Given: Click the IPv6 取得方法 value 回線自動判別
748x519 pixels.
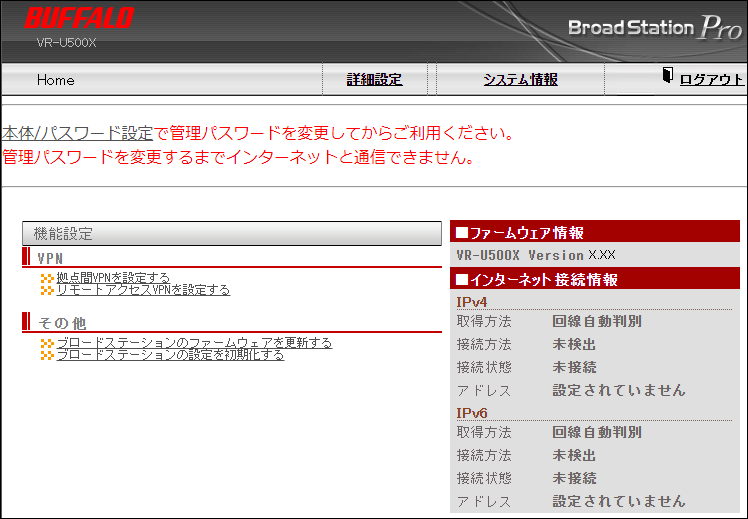Looking at the screenshot, I should (597, 432).
